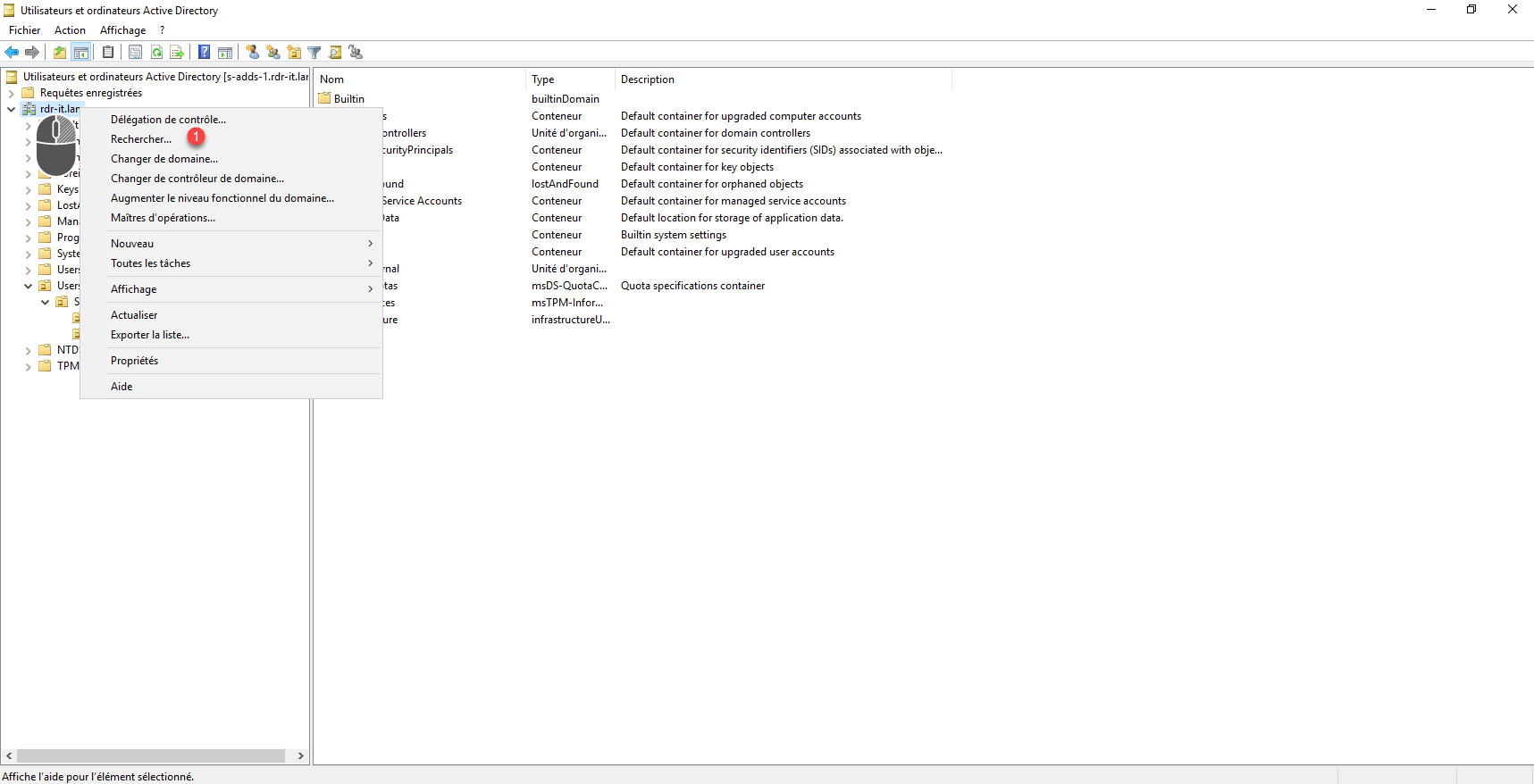Click the rdr-it.lan domain icon in the tree
1534x784 pixels.
(x=29, y=109)
